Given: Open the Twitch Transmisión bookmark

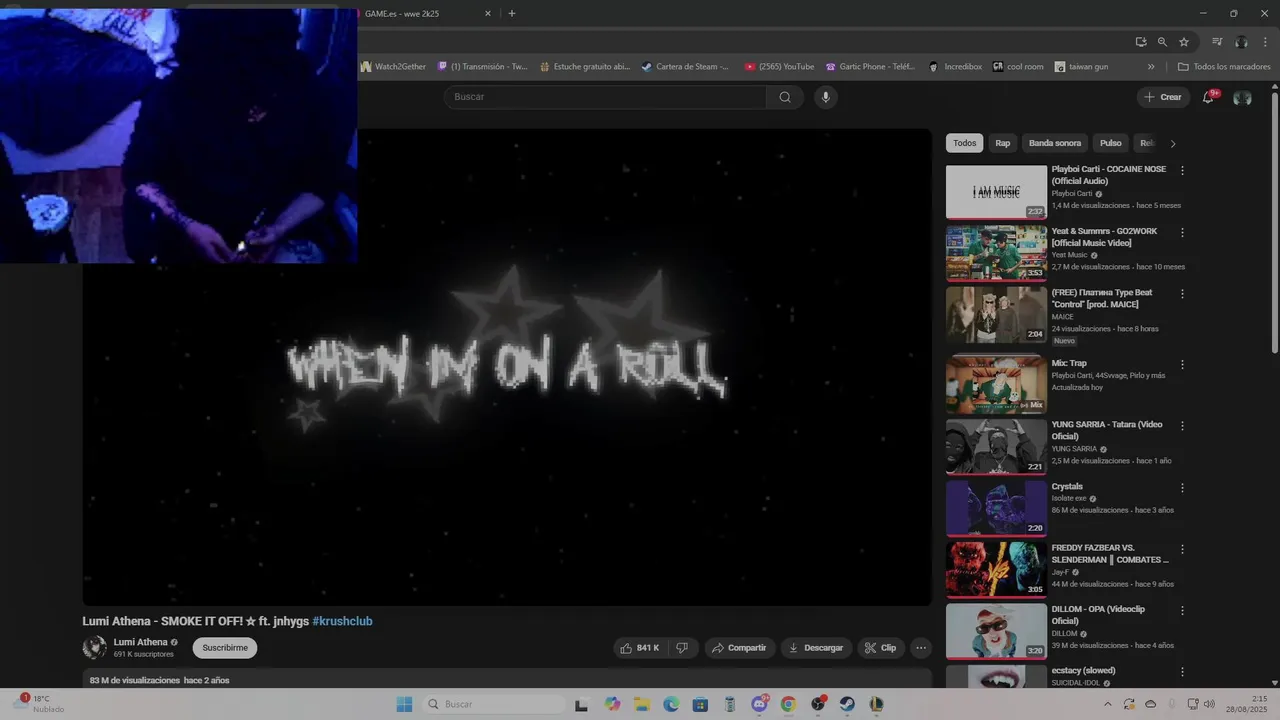Looking at the screenshot, I should tap(482, 67).
